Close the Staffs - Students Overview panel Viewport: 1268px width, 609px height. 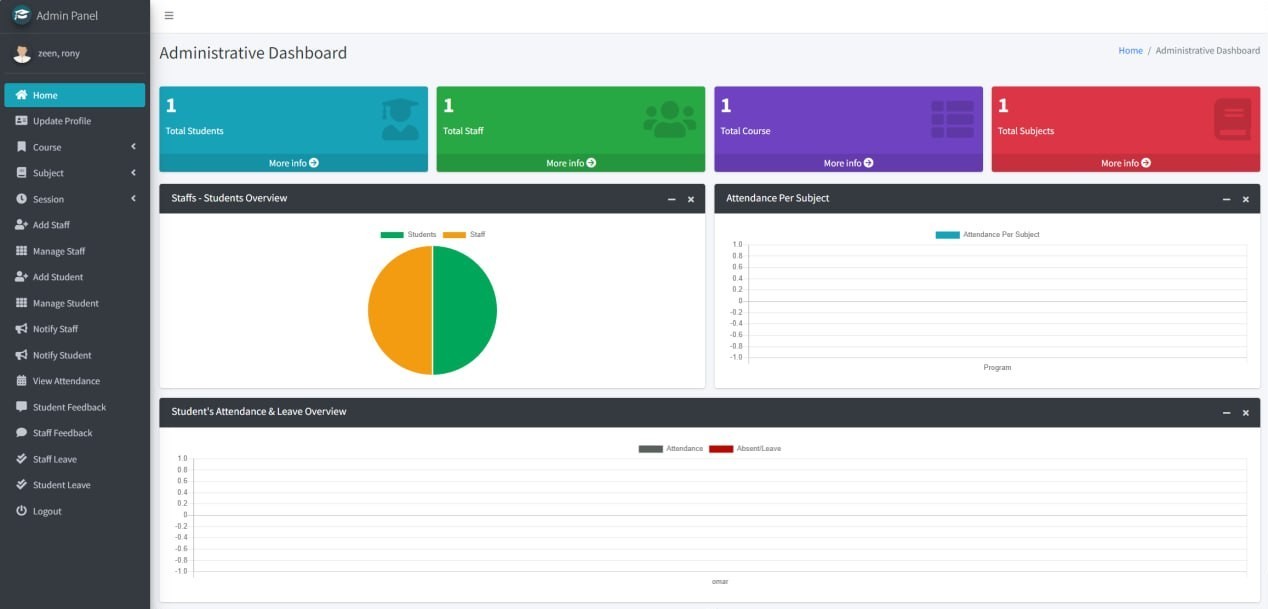point(690,199)
